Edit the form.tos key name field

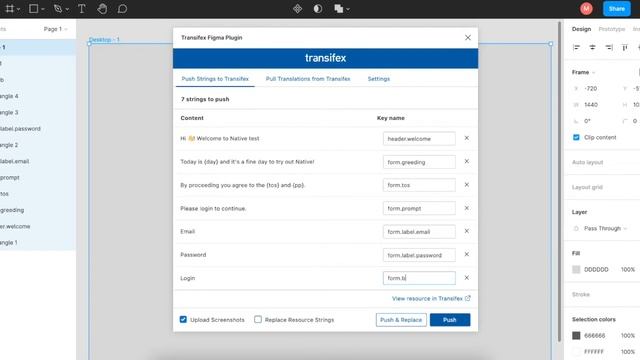click(419, 185)
